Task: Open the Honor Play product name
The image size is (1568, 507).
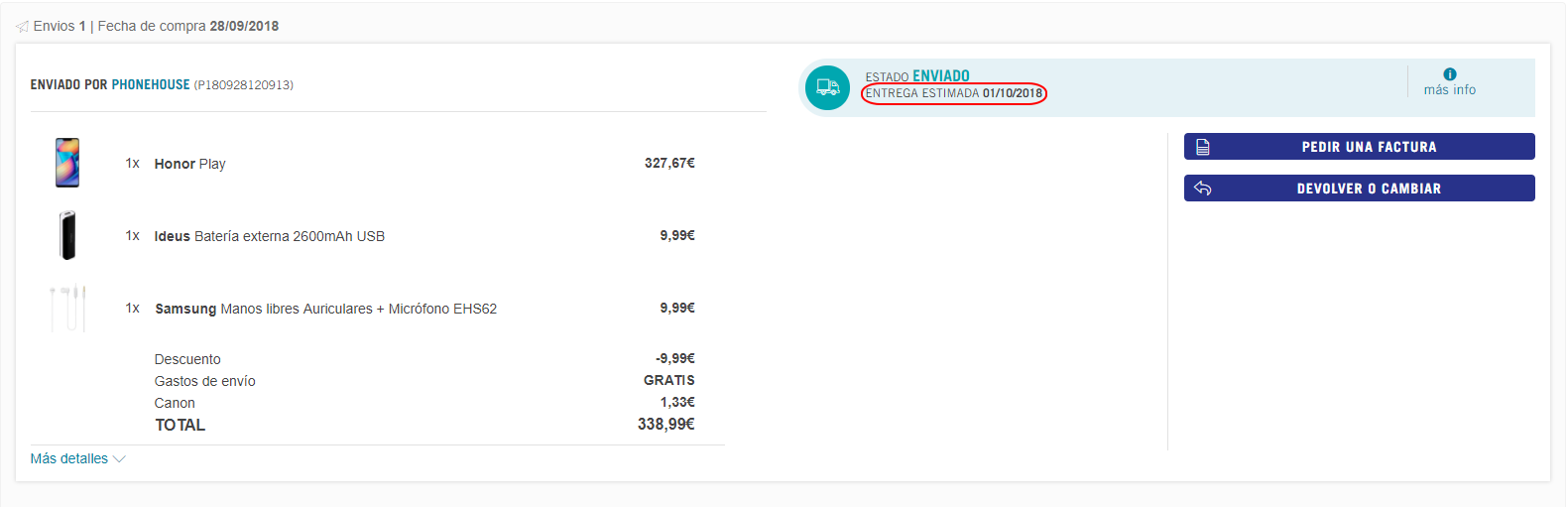Action: point(190,164)
